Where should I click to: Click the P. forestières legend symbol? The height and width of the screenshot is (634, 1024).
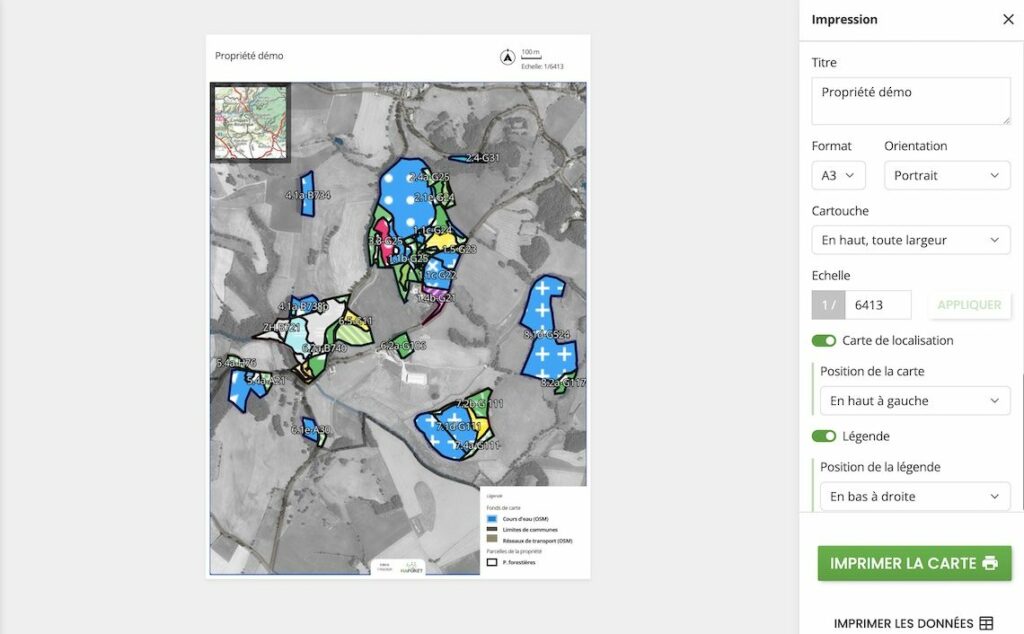492,562
